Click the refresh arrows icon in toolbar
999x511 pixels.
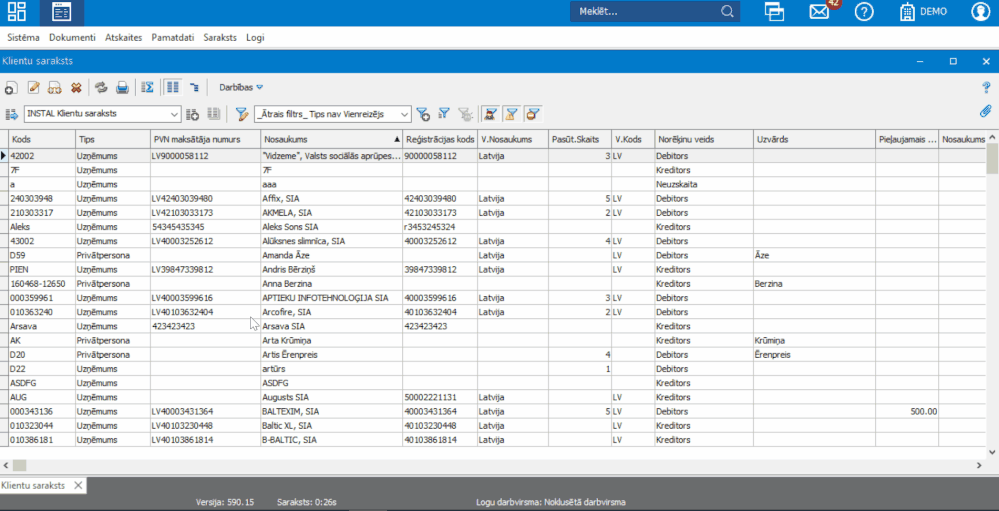click(100, 88)
